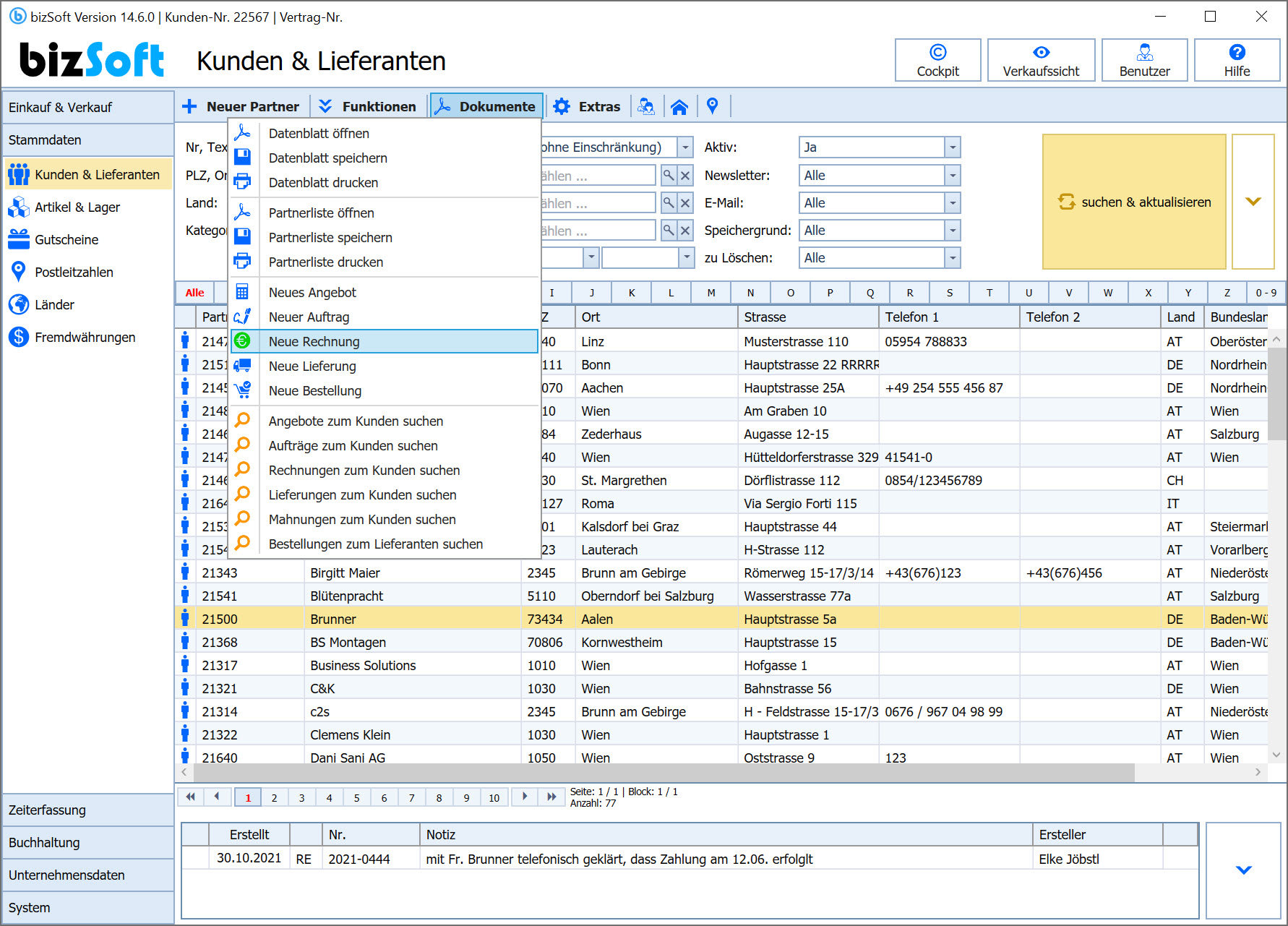Clear field with X beside E-Mail row
Screen dimensions: 1288x926
[x=685, y=203]
